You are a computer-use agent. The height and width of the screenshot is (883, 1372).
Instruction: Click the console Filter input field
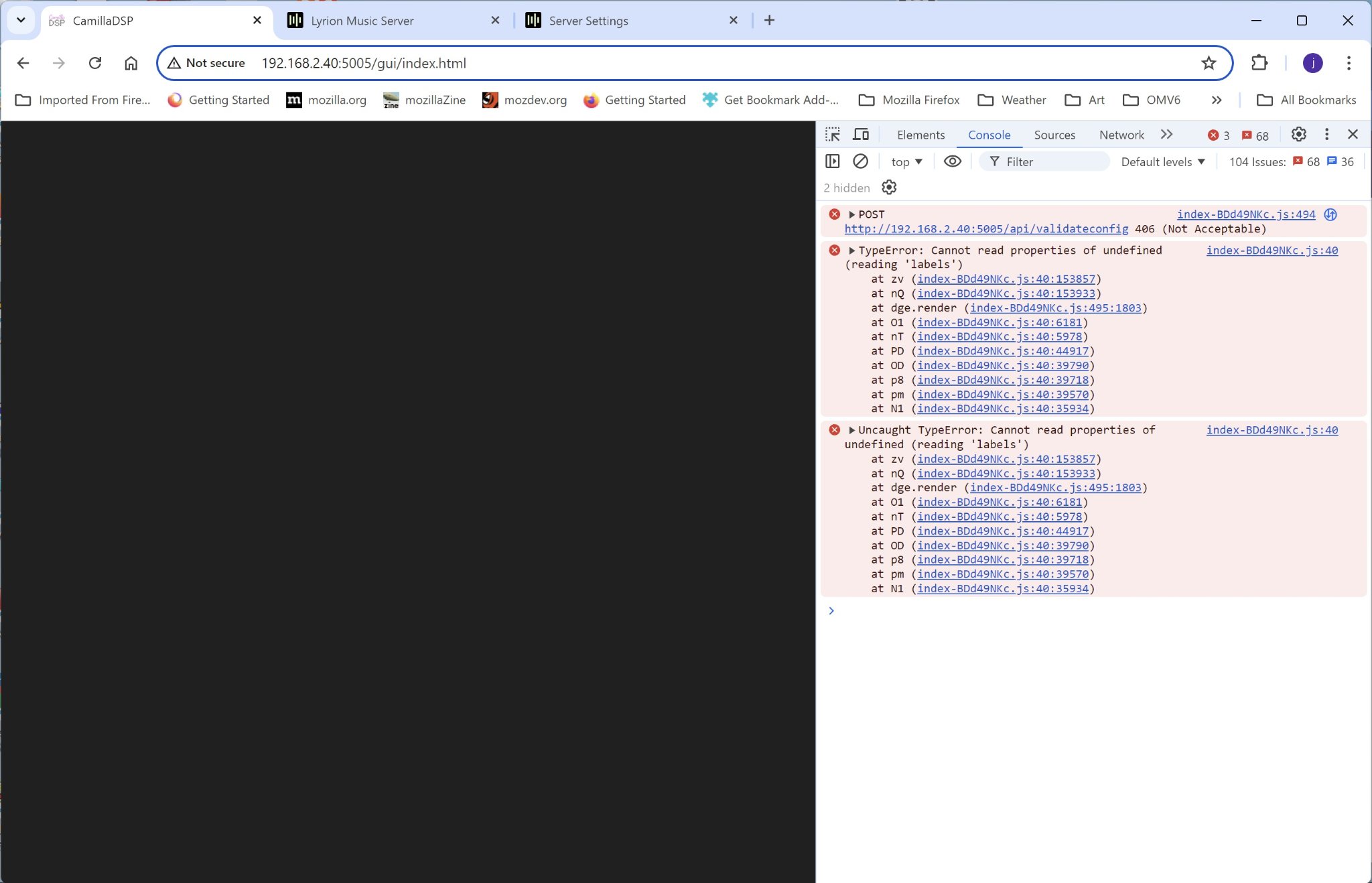click(1044, 161)
